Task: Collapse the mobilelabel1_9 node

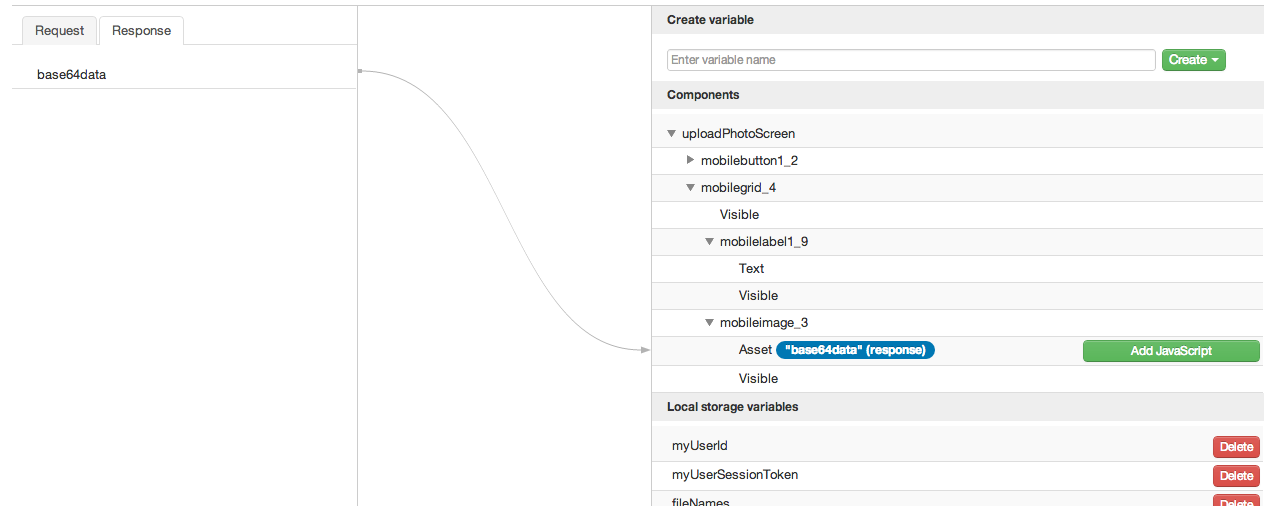Action: [709, 241]
